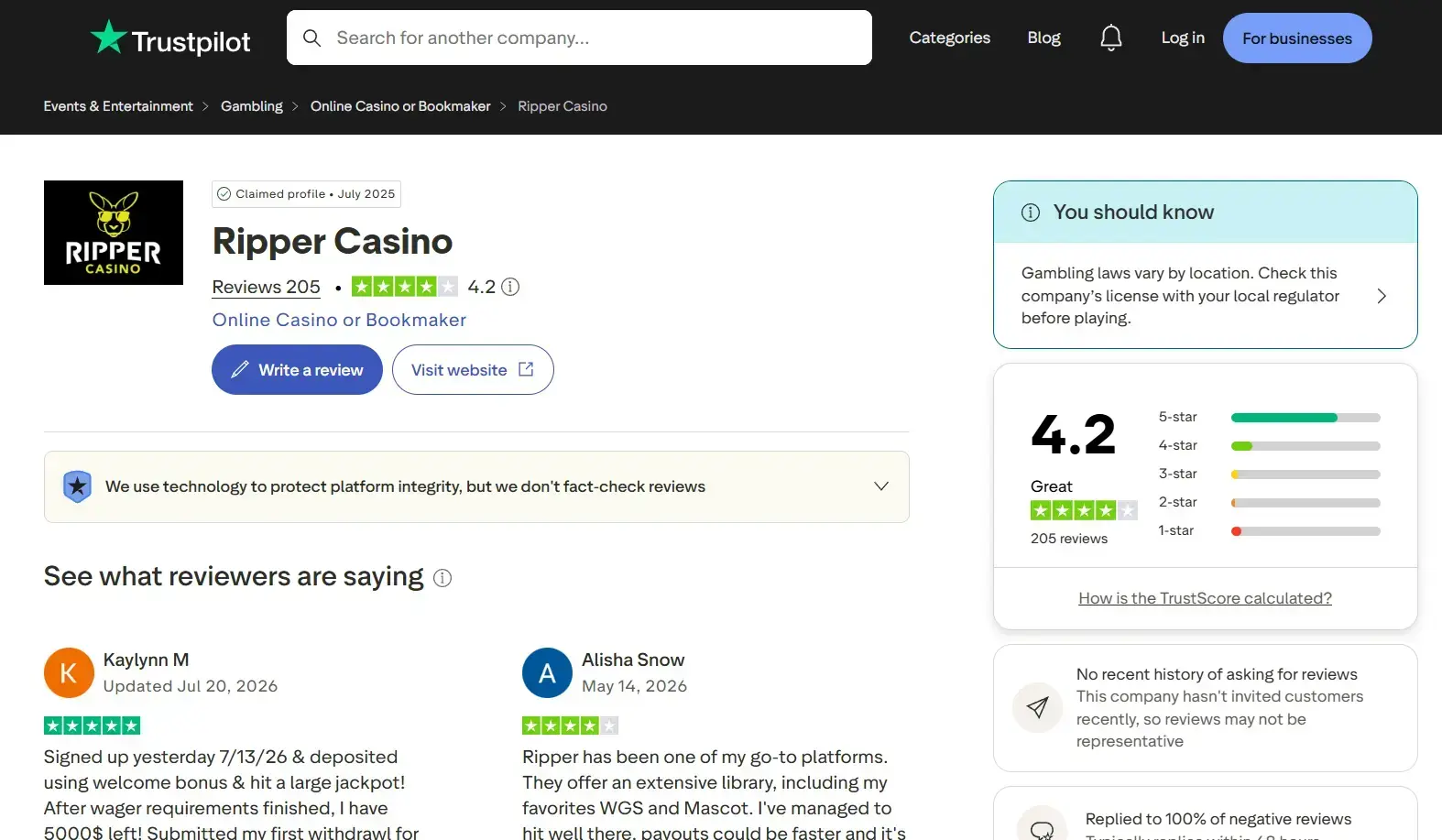Viewport: 1442px width, 840px height.
Task: Click the Write a review button
Action: [x=297, y=370]
